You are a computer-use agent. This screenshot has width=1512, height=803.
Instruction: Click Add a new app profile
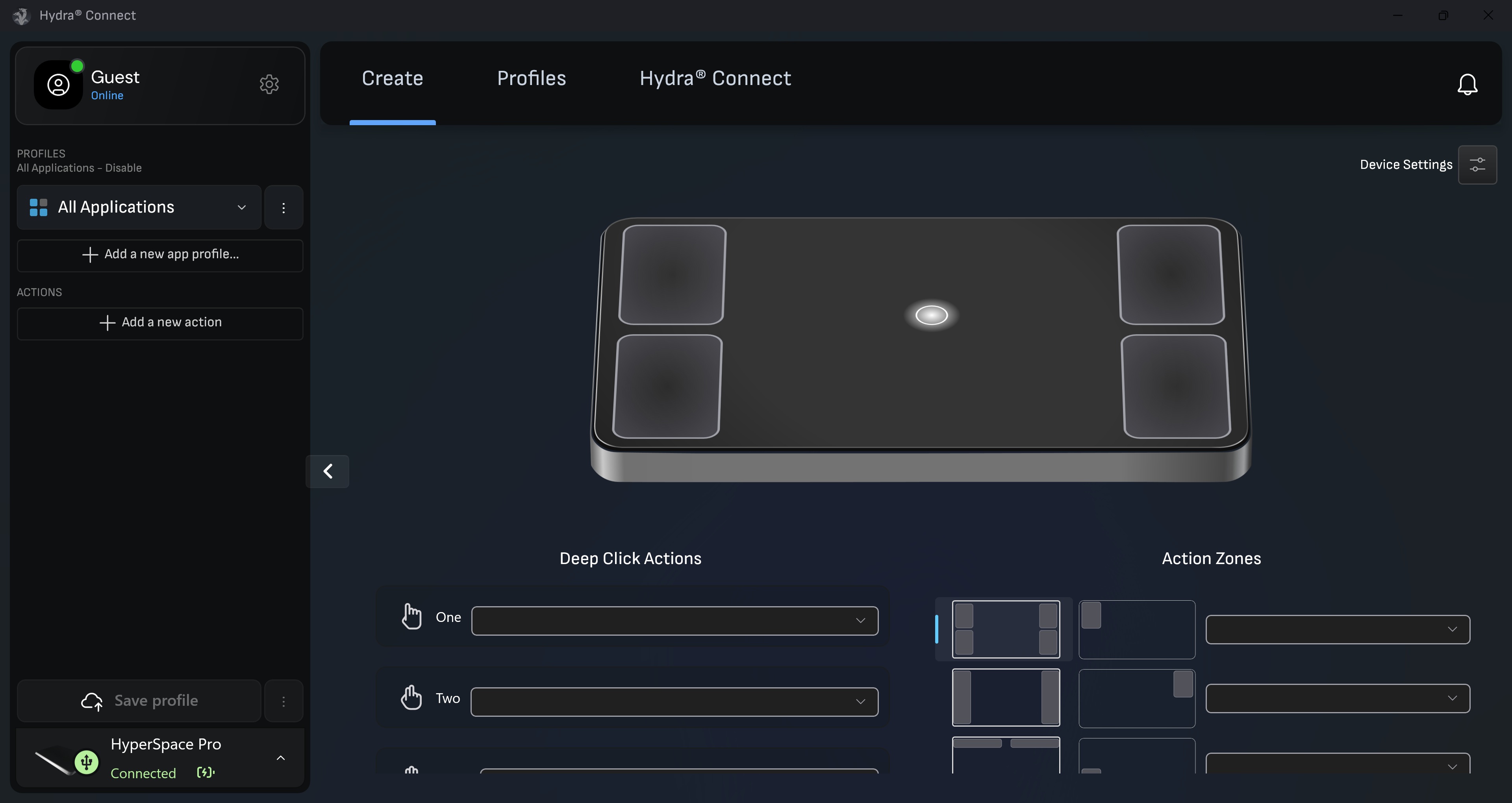[x=159, y=255]
